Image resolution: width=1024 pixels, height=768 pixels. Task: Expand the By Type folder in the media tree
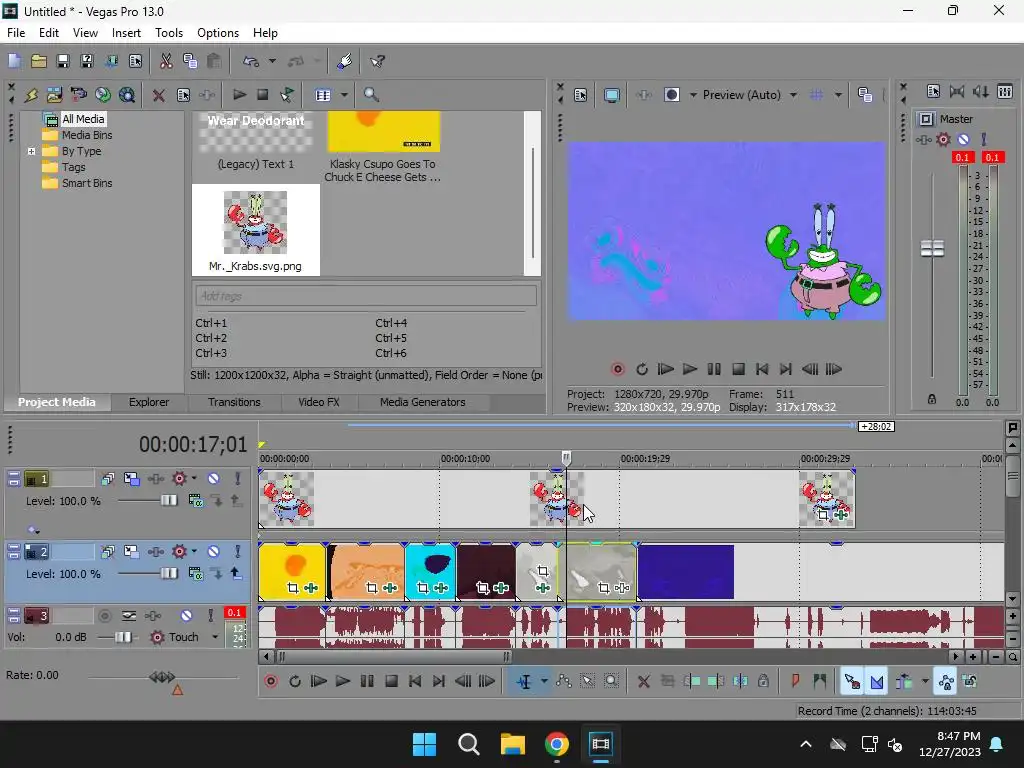pos(31,152)
